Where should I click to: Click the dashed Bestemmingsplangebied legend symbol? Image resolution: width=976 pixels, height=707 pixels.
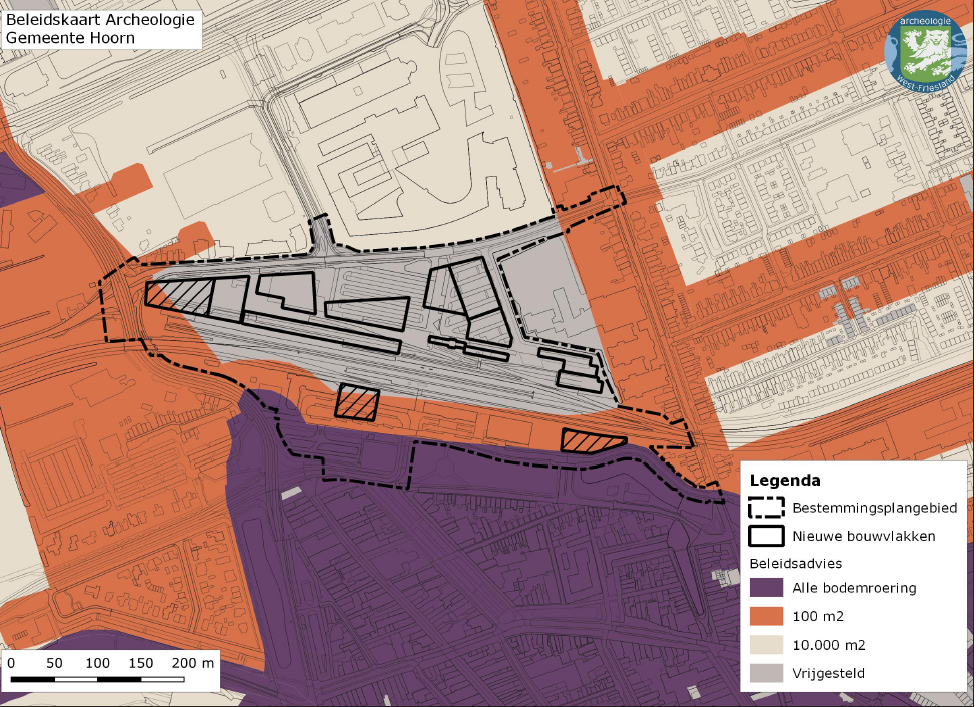pos(766,508)
